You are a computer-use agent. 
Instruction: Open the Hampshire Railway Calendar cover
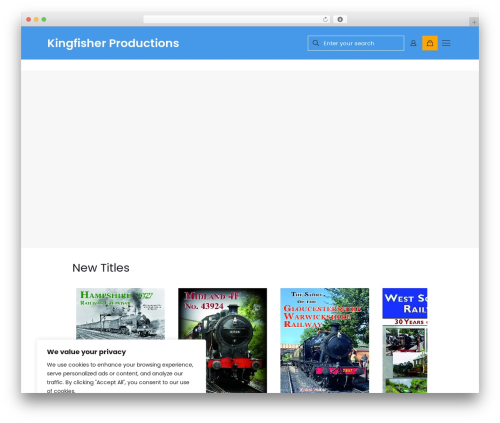[x=120, y=314]
